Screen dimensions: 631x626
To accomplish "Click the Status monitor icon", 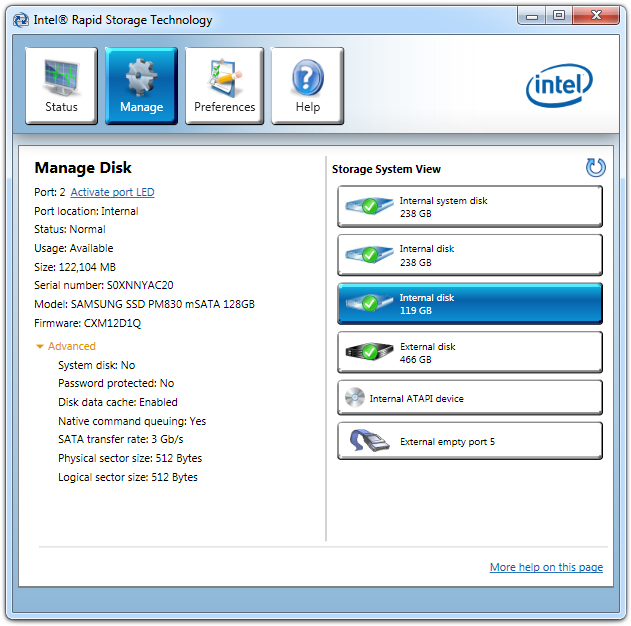I will tap(61, 77).
